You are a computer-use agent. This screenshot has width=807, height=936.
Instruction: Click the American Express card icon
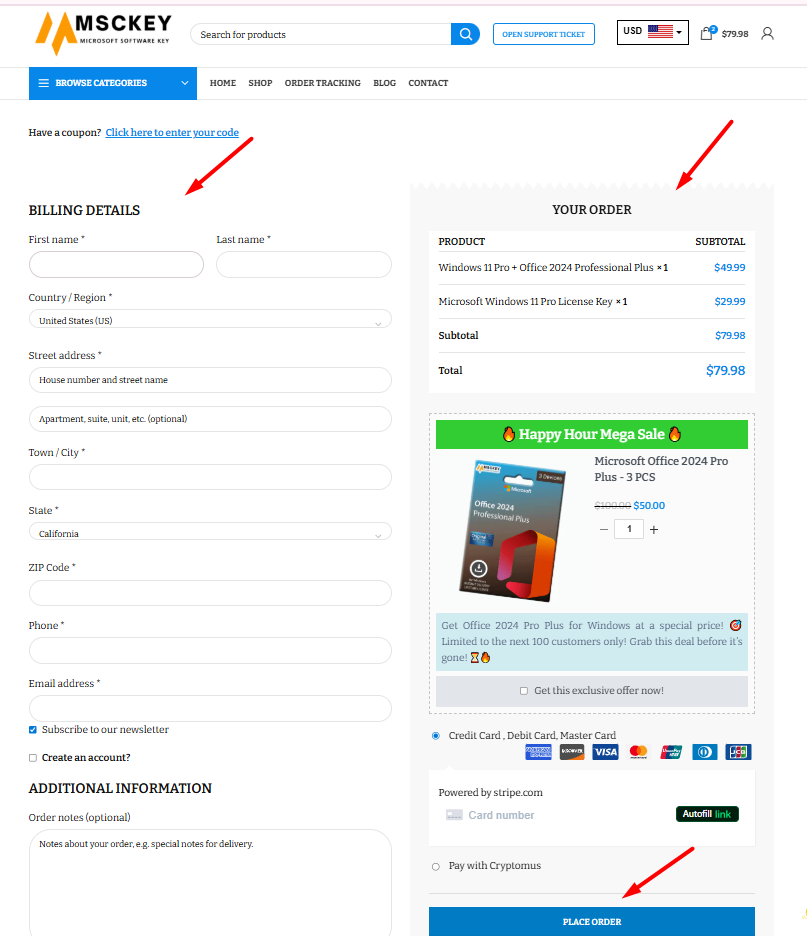538,752
